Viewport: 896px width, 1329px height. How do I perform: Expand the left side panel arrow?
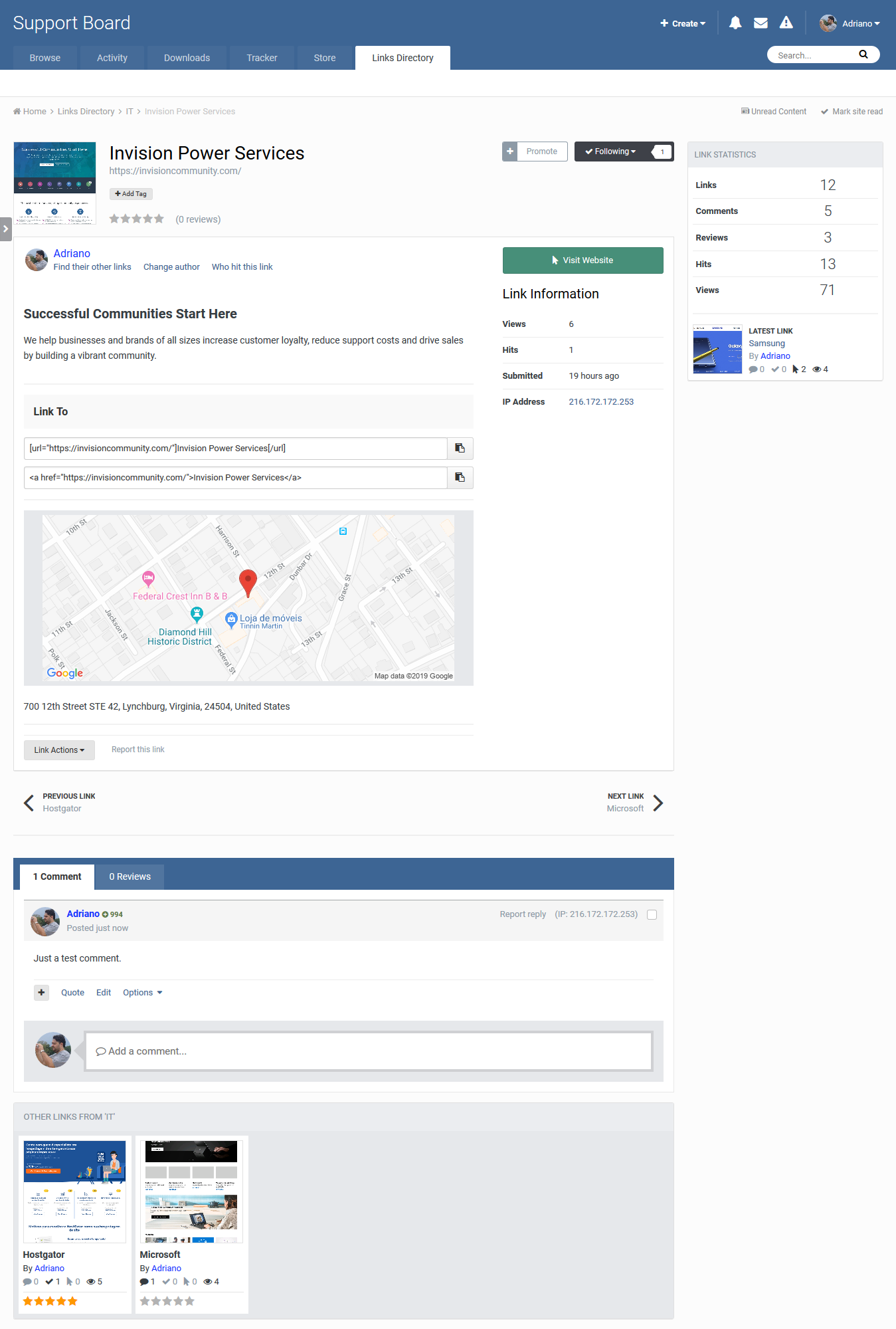click(x=5, y=229)
